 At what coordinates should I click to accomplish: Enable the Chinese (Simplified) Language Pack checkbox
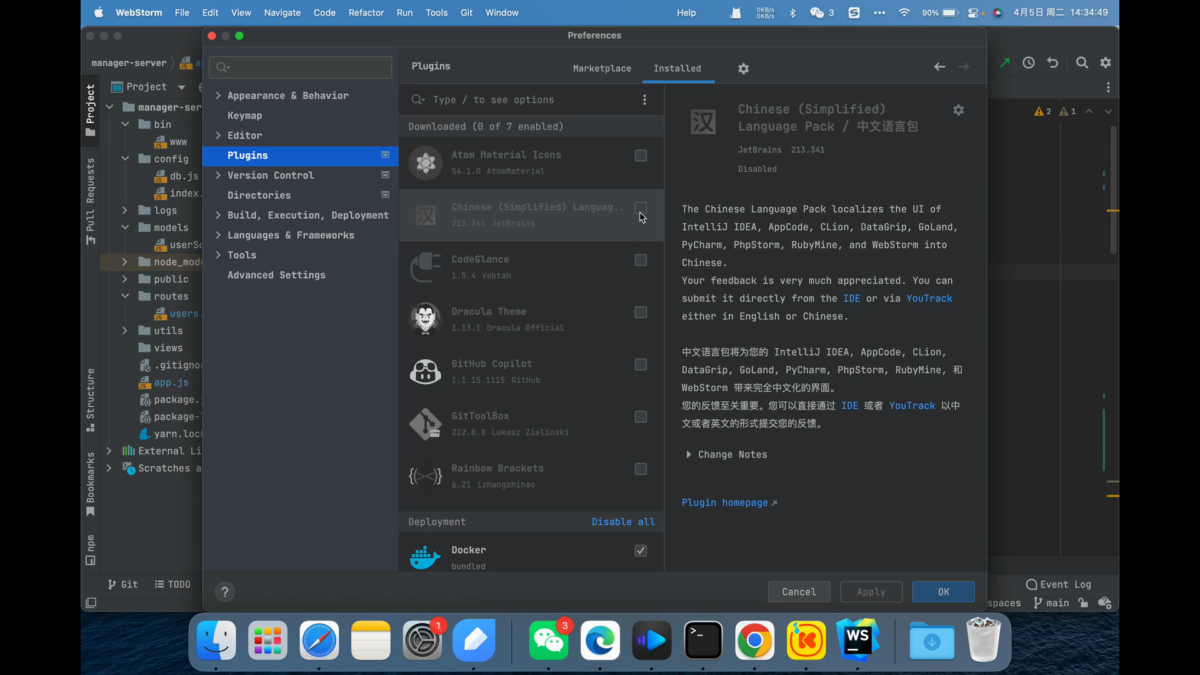[x=641, y=208]
